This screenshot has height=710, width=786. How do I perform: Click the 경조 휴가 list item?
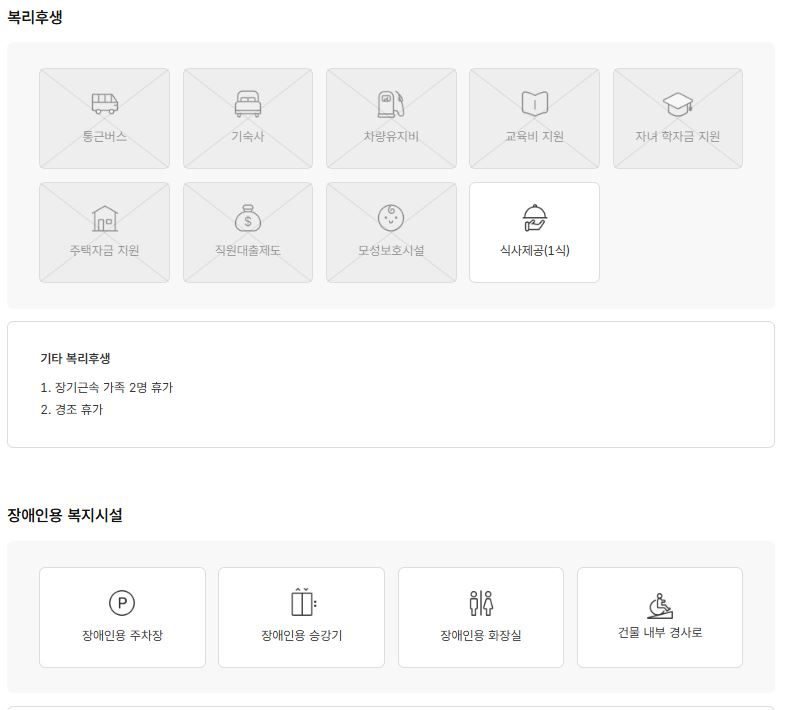tap(72, 409)
